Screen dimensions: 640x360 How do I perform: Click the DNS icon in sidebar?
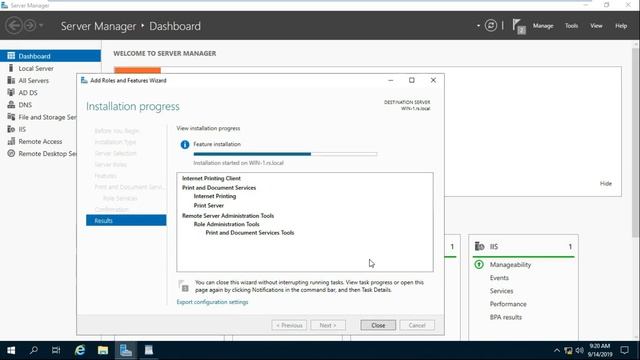(11, 104)
